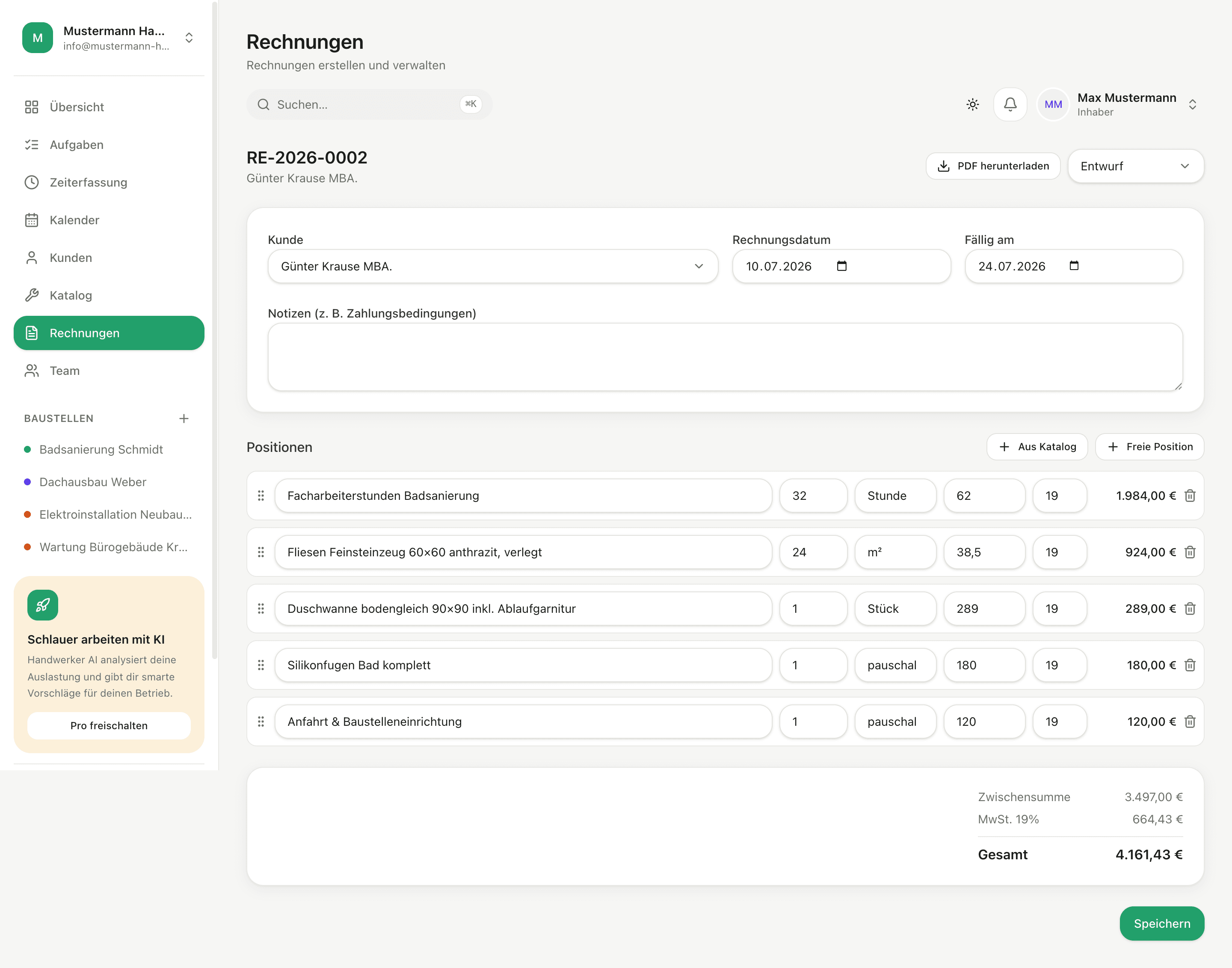
Task: Grab drag handle of Fliesen Feinsteinzeug row
Action: (261, 552)
